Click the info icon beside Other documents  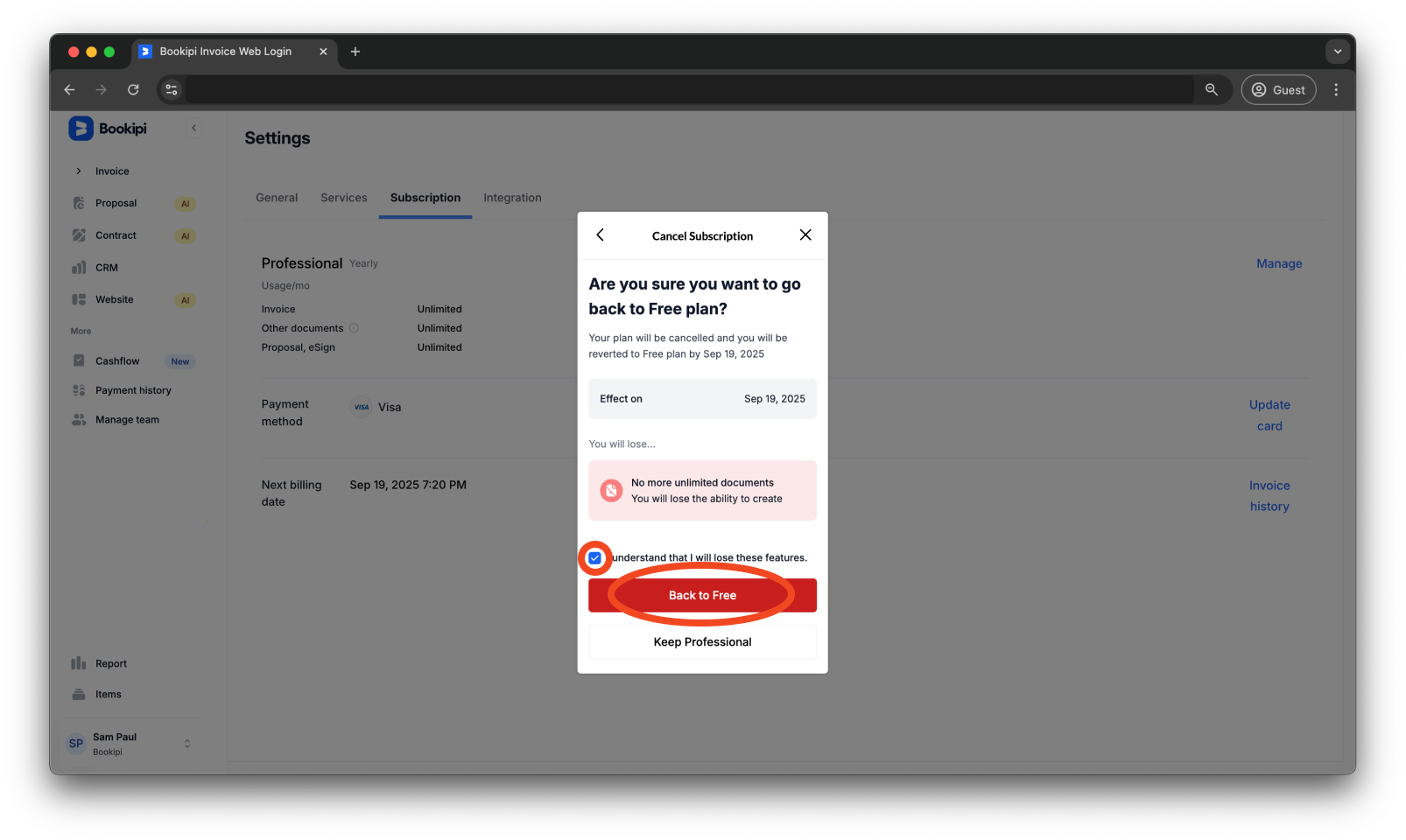point(354,328)
